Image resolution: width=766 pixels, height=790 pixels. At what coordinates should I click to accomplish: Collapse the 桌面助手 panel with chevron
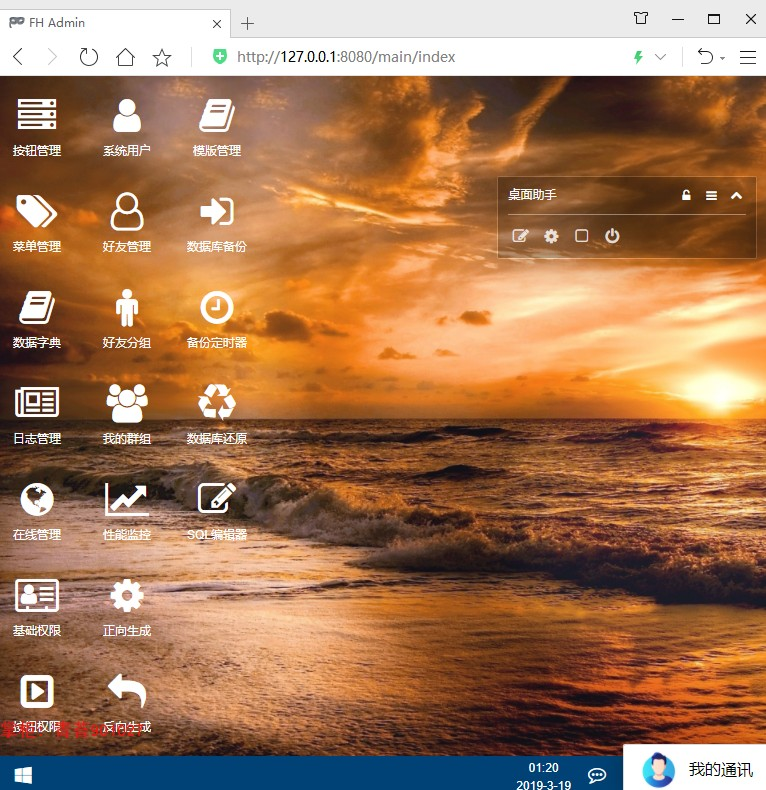[x=736, y=195]
